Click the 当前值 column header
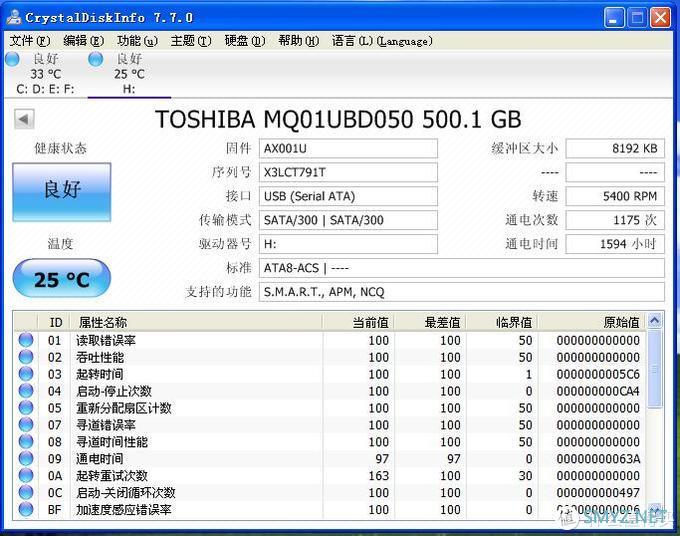This screenshot has width=680, height=536. coord(358,322)
